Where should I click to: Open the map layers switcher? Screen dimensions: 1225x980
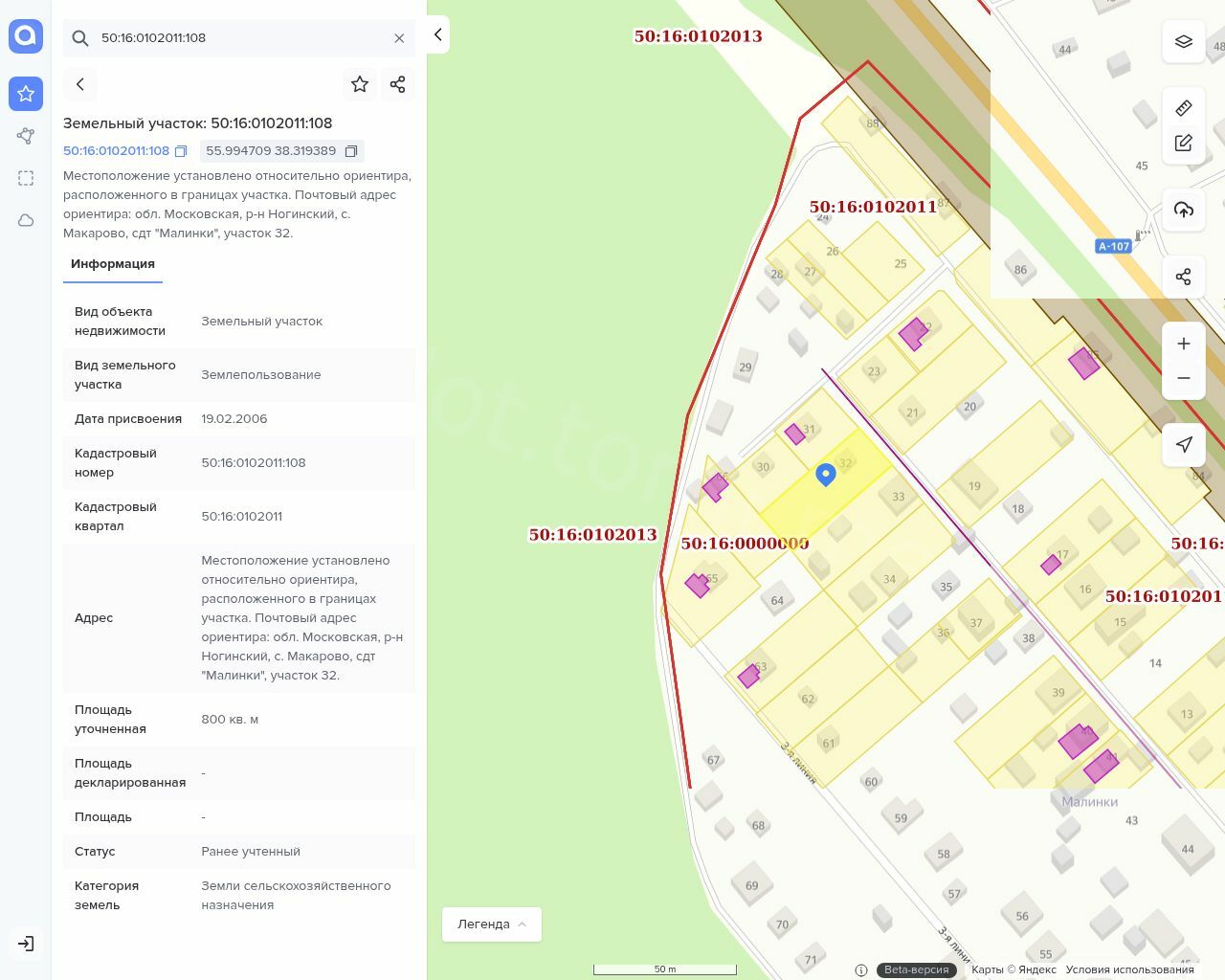pyautogui.click(x=1184, y=41)
